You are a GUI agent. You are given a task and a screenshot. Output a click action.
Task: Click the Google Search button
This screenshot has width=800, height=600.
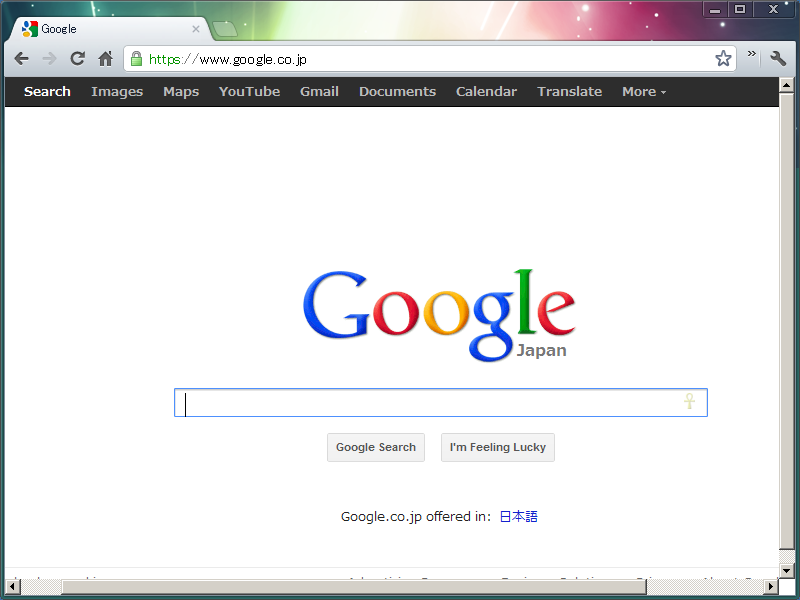click(x=376, y=447)
